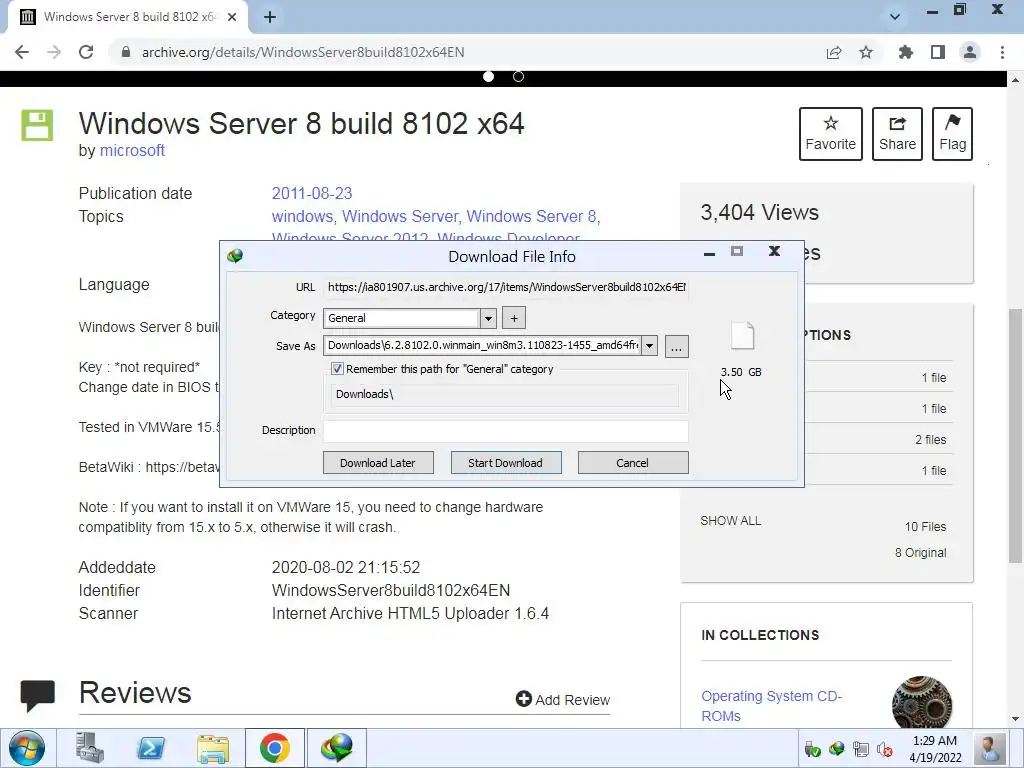The width and height of the screenshot is (1024, 768).
Task: Click the gears collection thumbnail
Action: tap(921, 703)
